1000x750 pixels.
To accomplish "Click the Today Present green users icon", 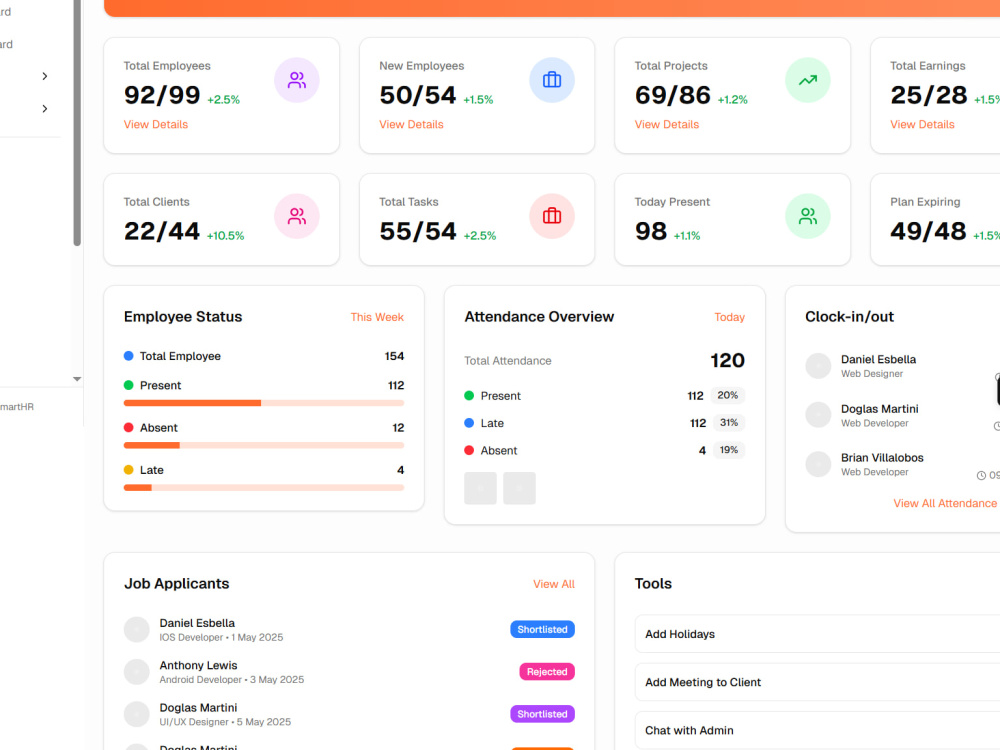I will click(x=807, y=216).
